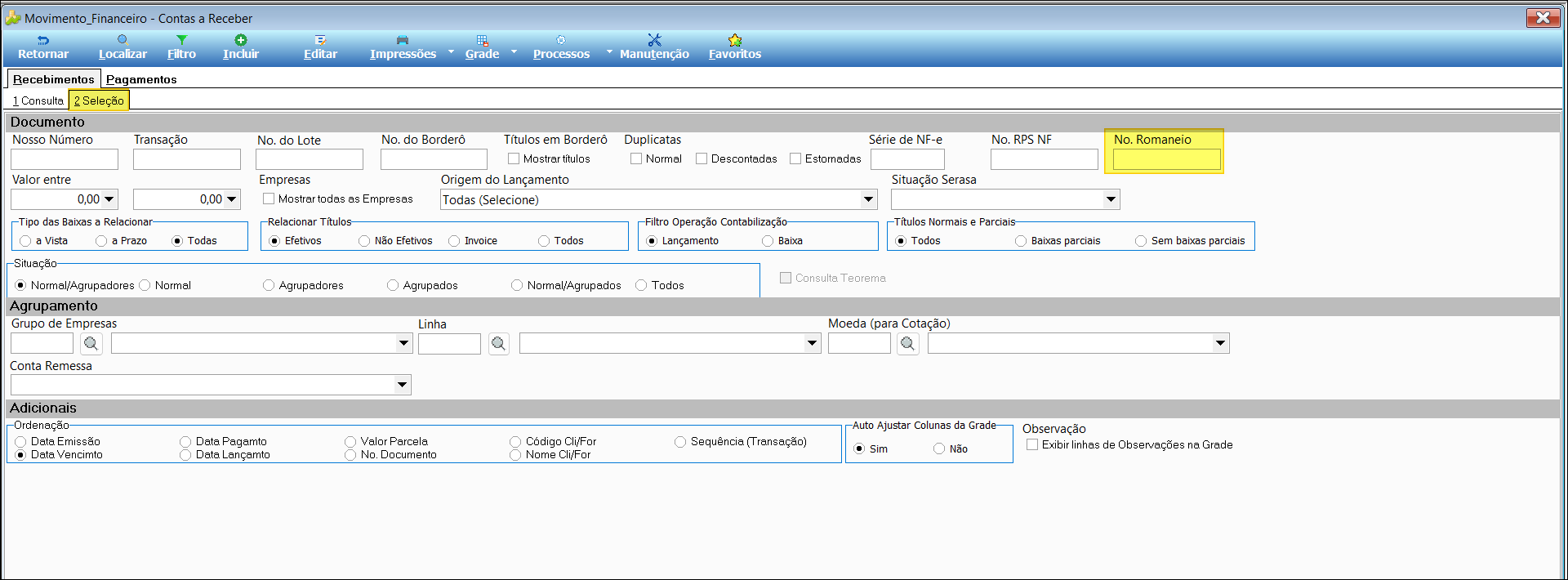Check the Descontadas checkbox
1568x580 pixels.
(x=702, y=158)
